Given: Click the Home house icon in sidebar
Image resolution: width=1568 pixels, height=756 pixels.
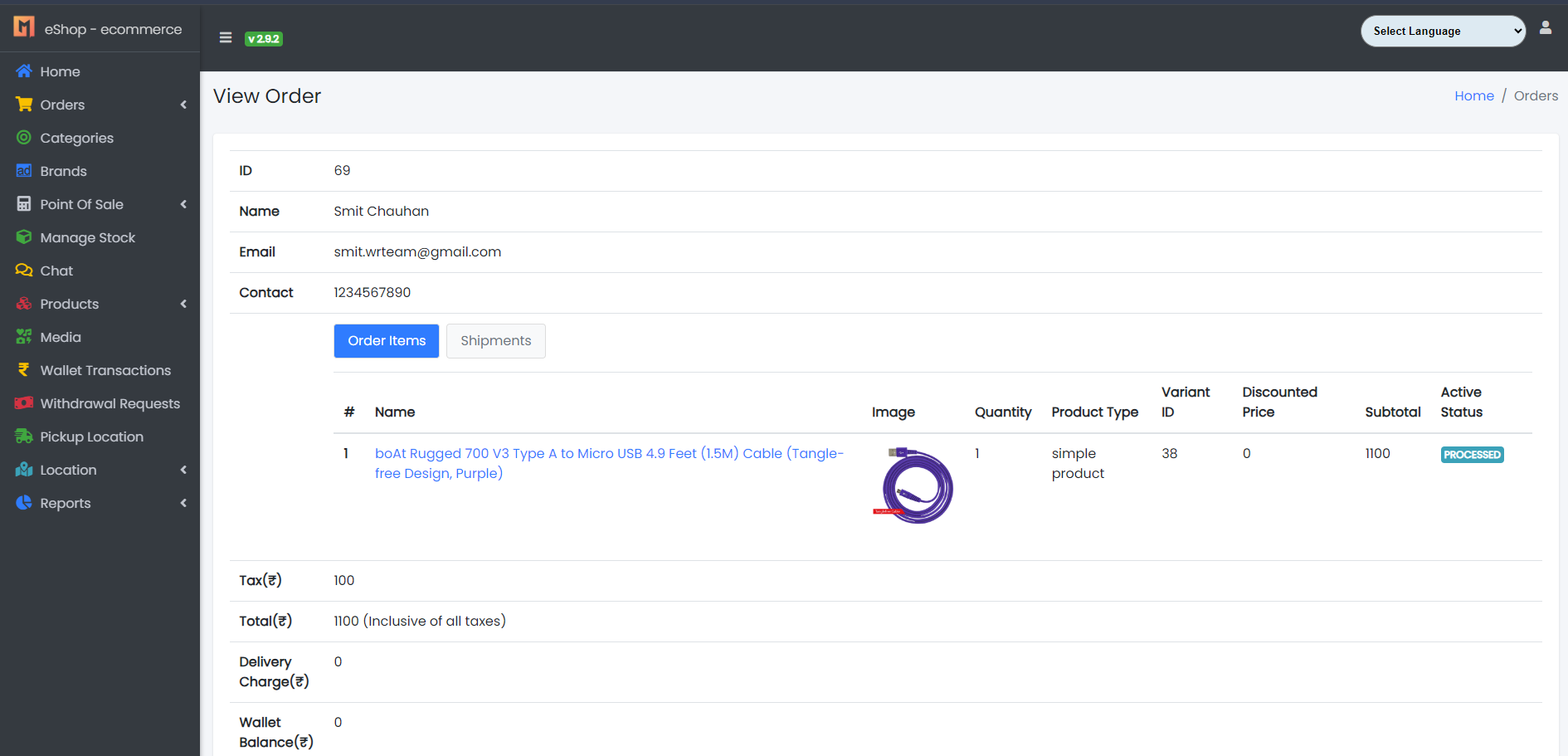Looking at the screenshot, I should [24, 71].
